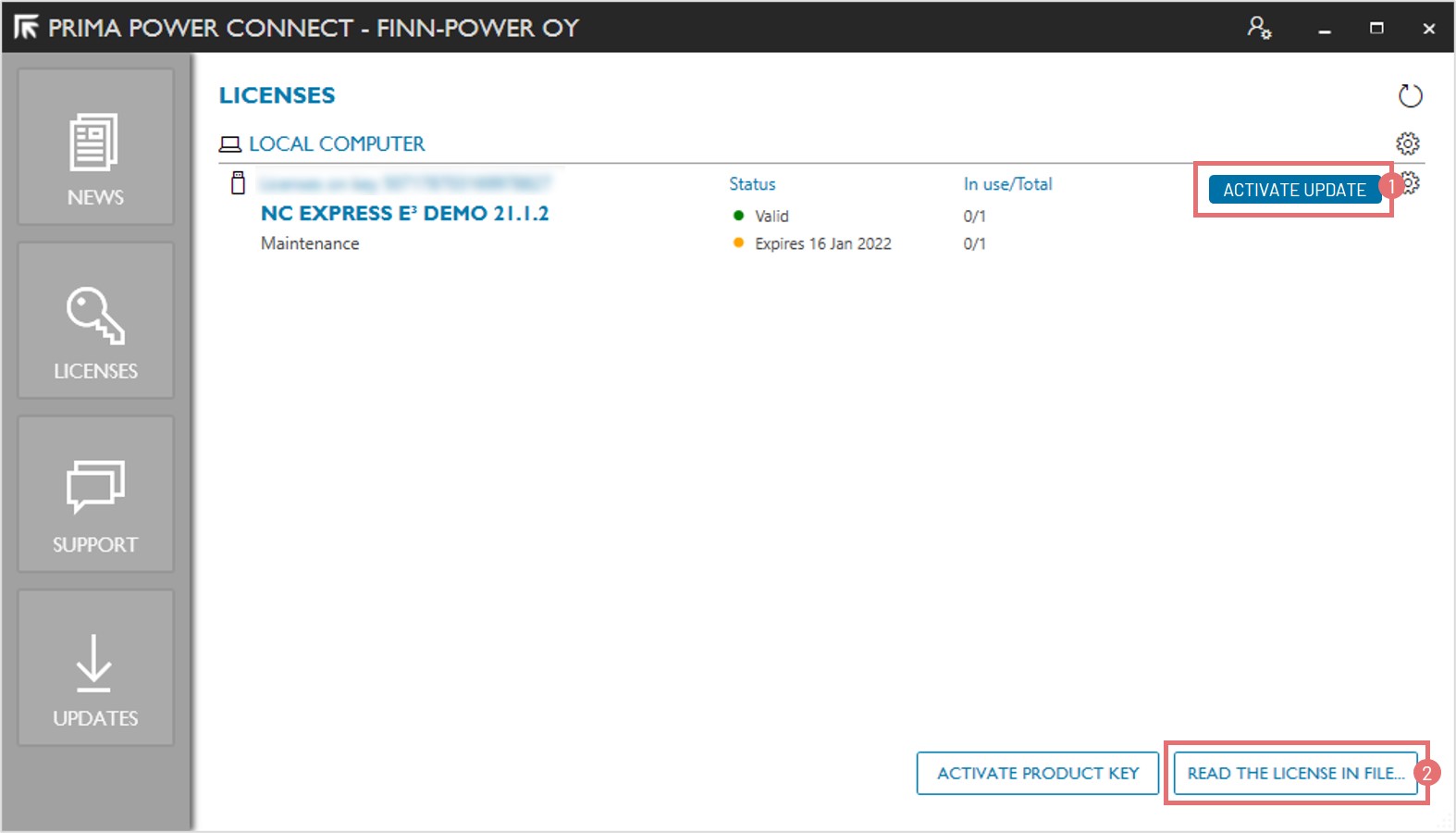Minimize the Prima Power Connect window
The image size is (1456, 833).
coord(1325,29)
